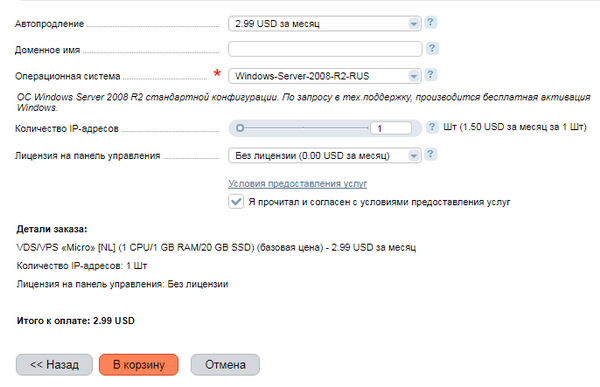This screenshot has width=600, height=387.
Task: Click help icon next to Операционная система
Action: (x=430, y=75)
